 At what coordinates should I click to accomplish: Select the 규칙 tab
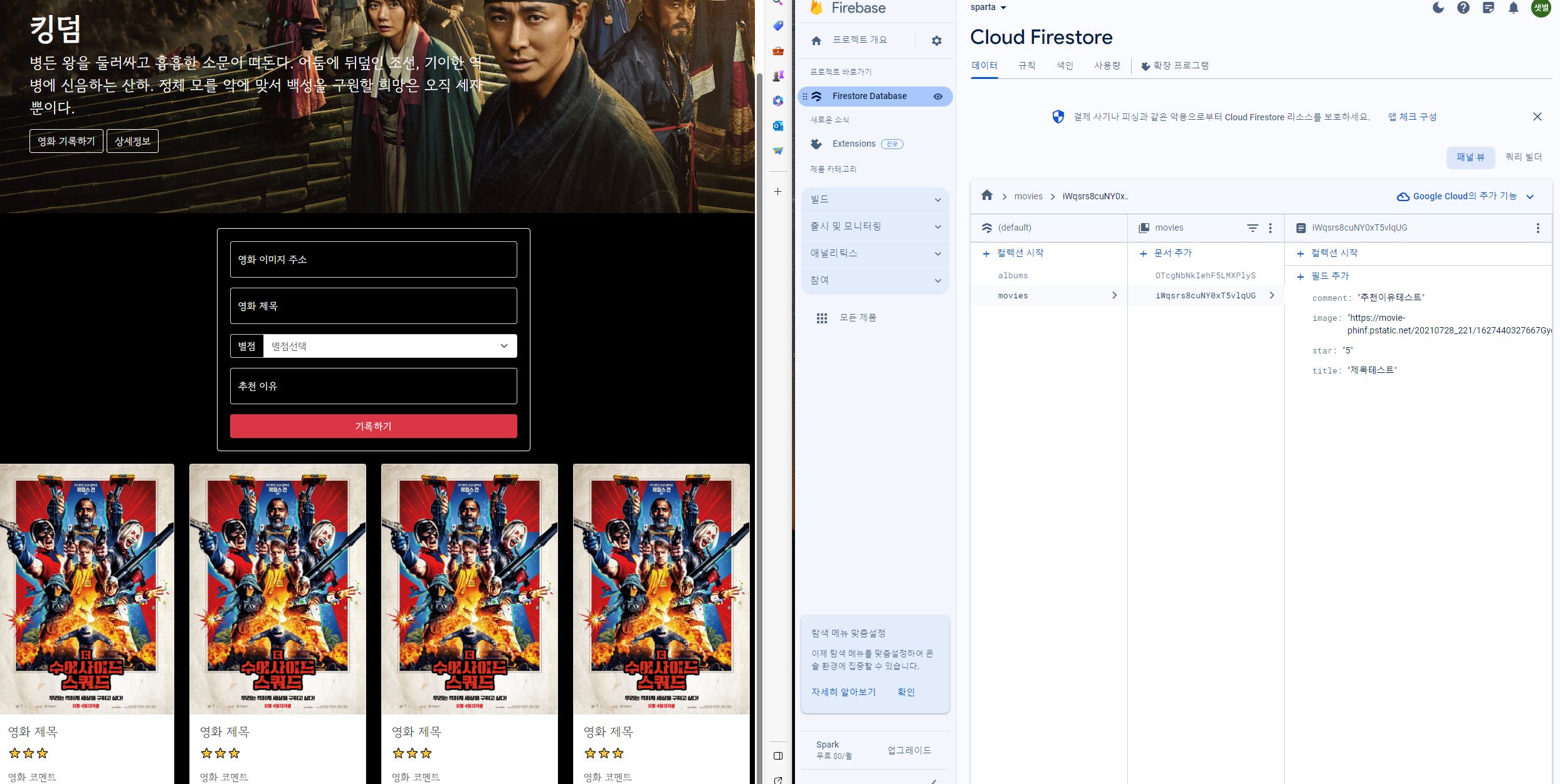point(1027,66)
